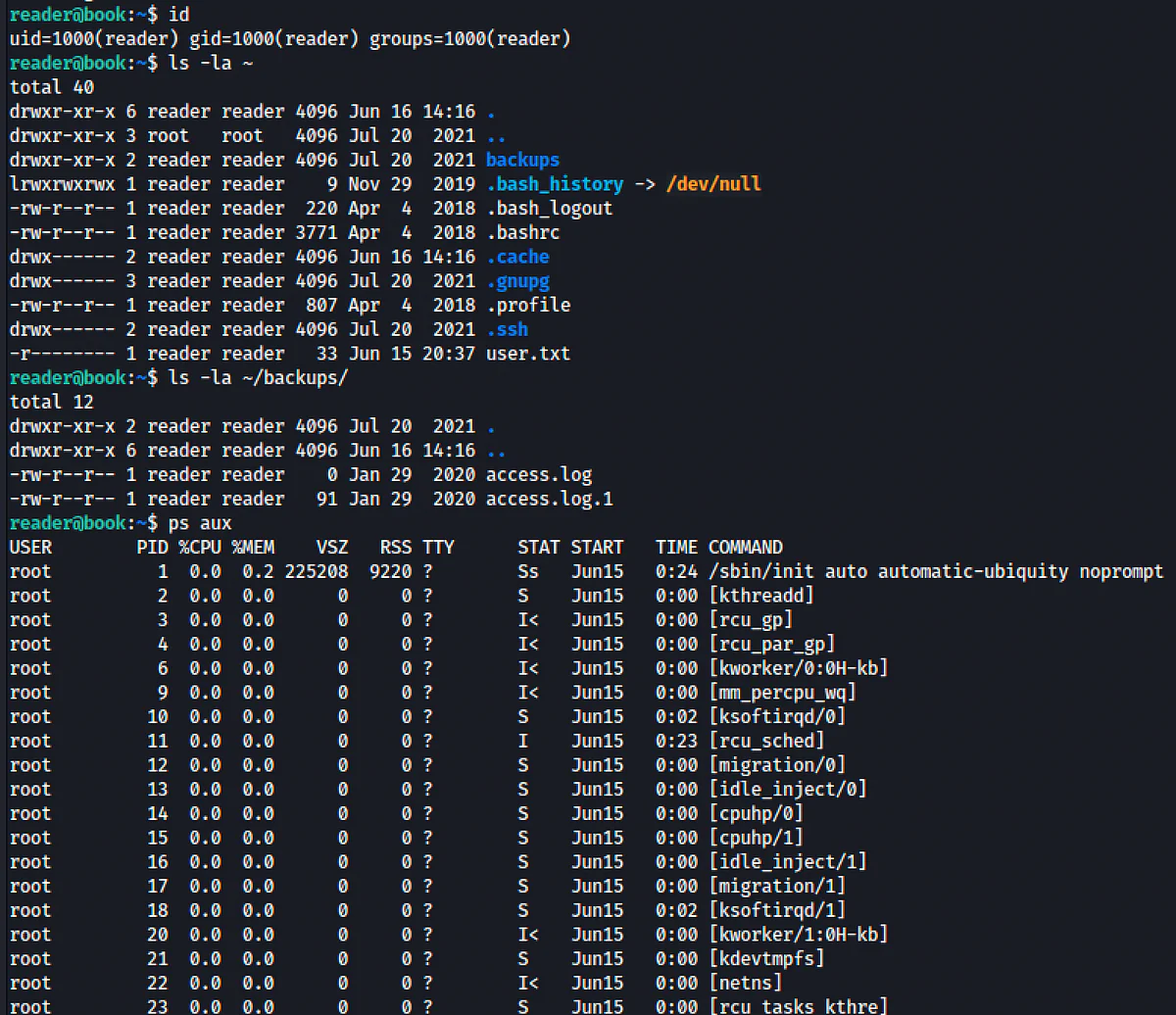Click the lrwxrwxrwx permissions string
The width and height of the screenshot is (1176, 1015).
(x=63, y=184)
